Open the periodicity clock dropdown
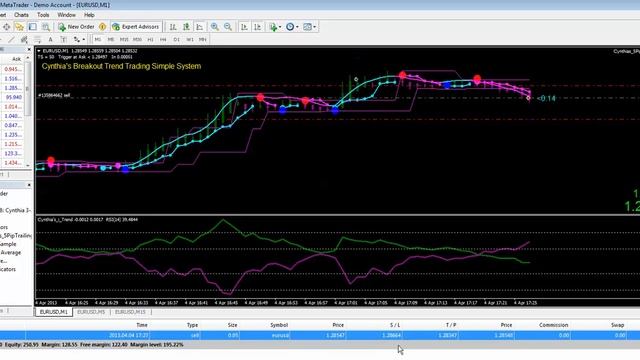 [x=292, y=27]
